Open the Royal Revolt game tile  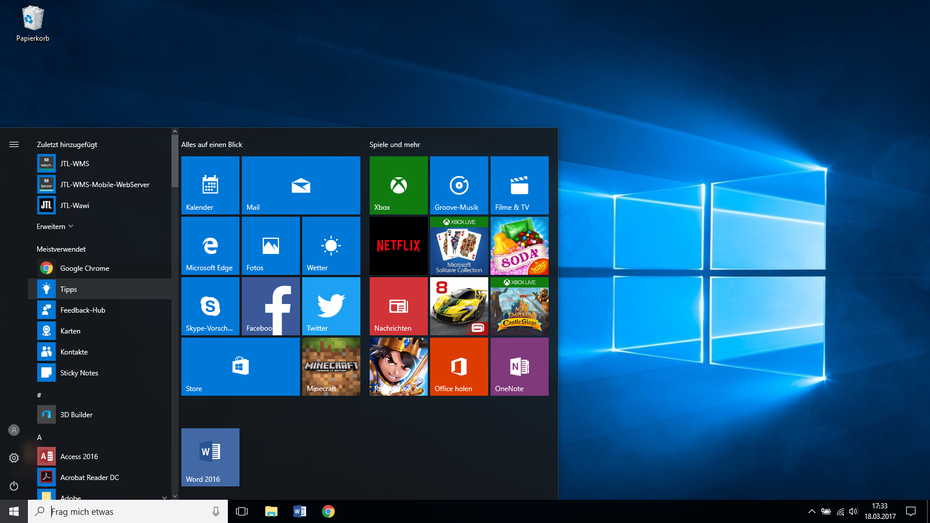point(399,366)
